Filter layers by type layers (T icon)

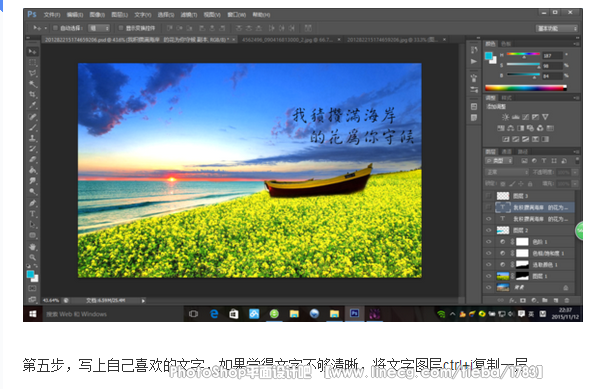click(x=544, y=161)
